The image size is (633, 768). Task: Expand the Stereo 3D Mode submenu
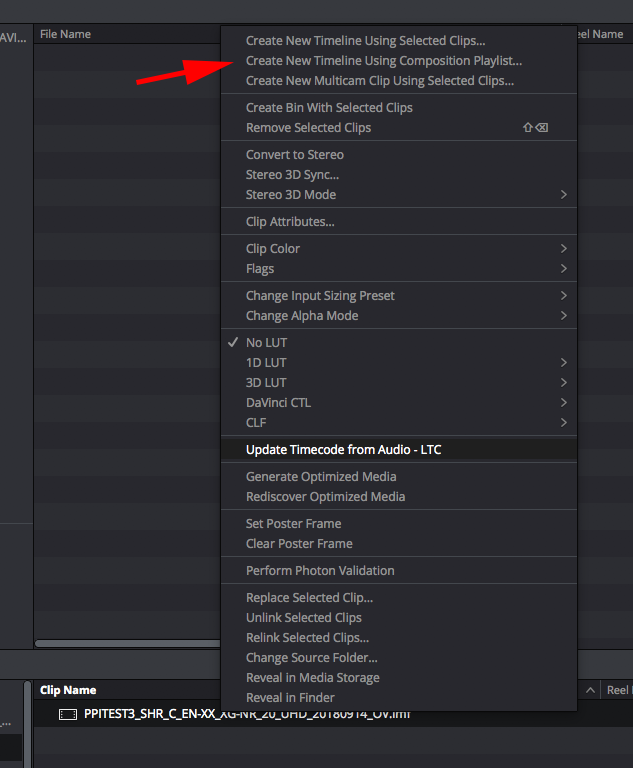tap(399, 195)
